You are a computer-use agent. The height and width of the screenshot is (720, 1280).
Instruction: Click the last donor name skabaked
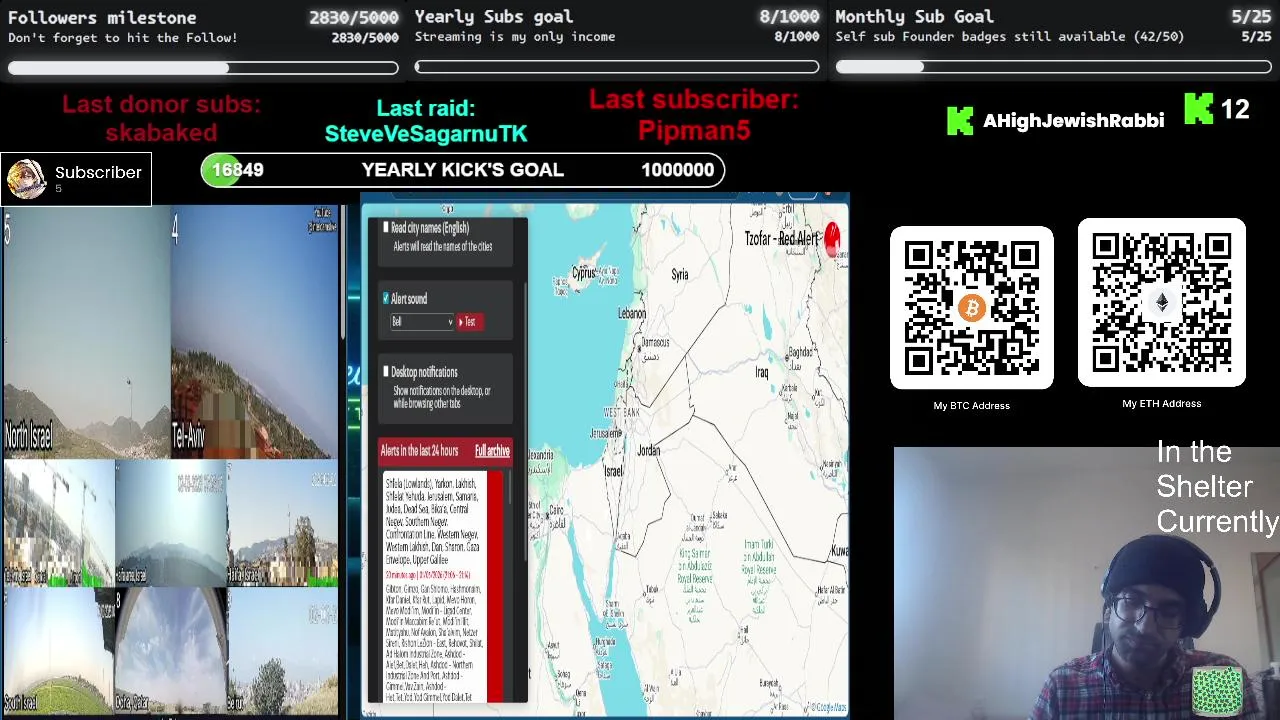click(161, 133)
